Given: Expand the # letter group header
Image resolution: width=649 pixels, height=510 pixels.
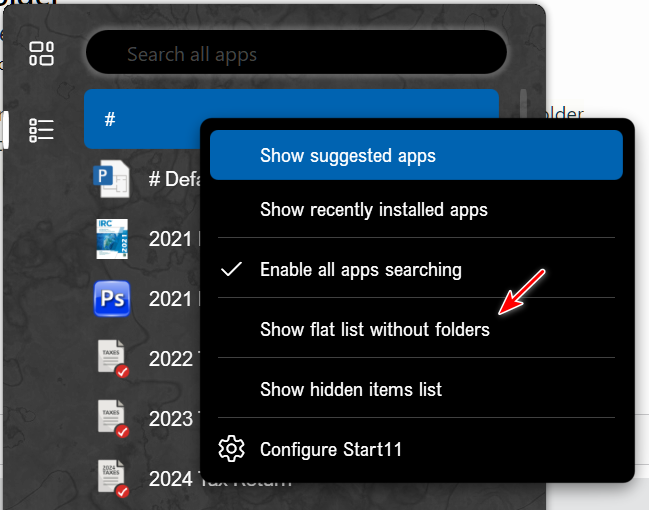Looking at the screenshot, I should pyautogui.click(x=150, y=118).
